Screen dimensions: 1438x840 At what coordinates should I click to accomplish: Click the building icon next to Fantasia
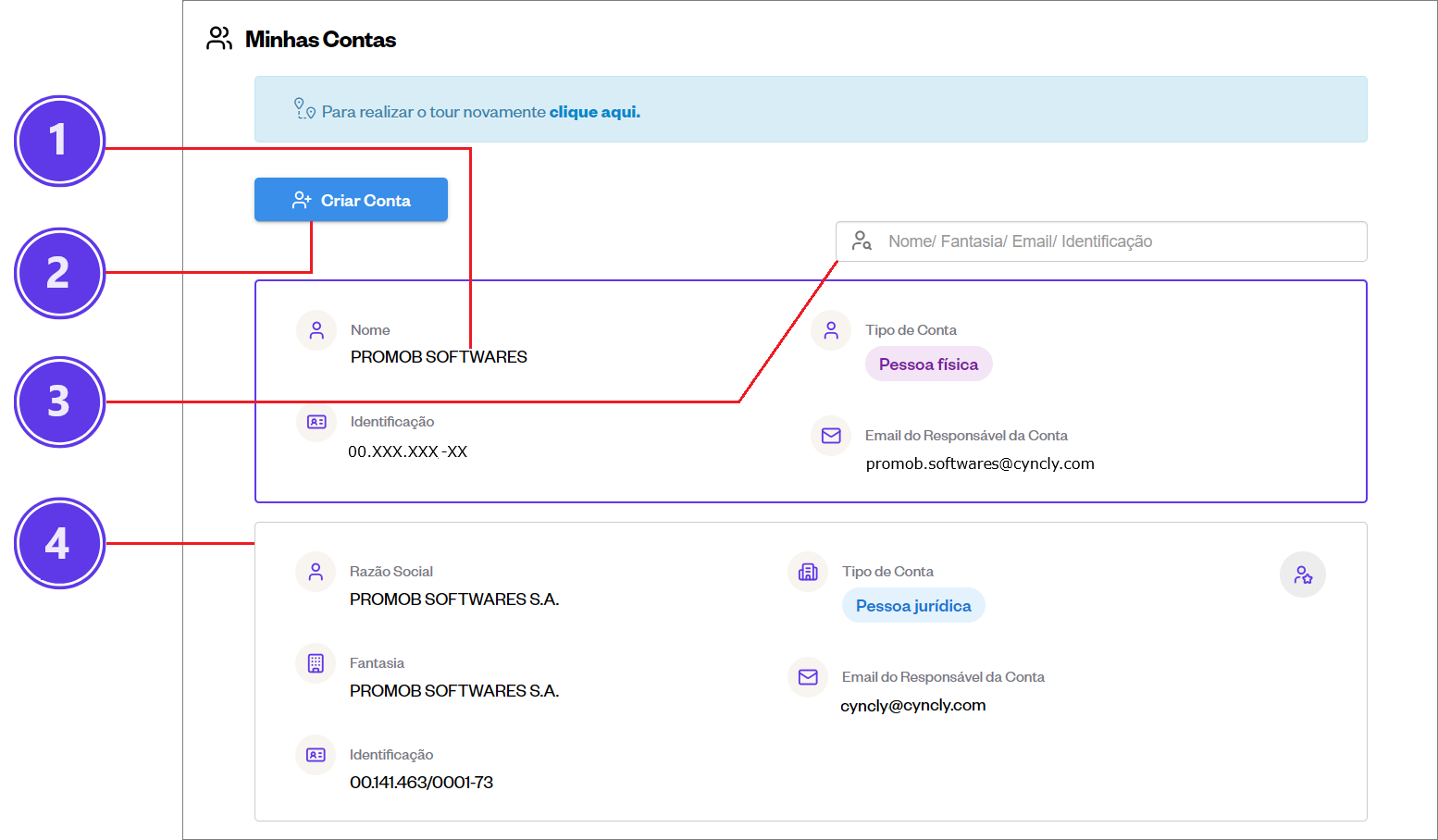[x=316, y=663]
